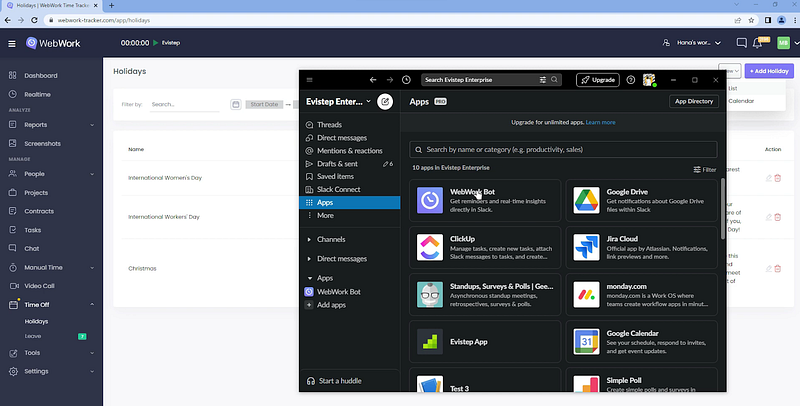Open Slack sidebar hamburger menu
800x406 pixels.
(x=310, y=80)
